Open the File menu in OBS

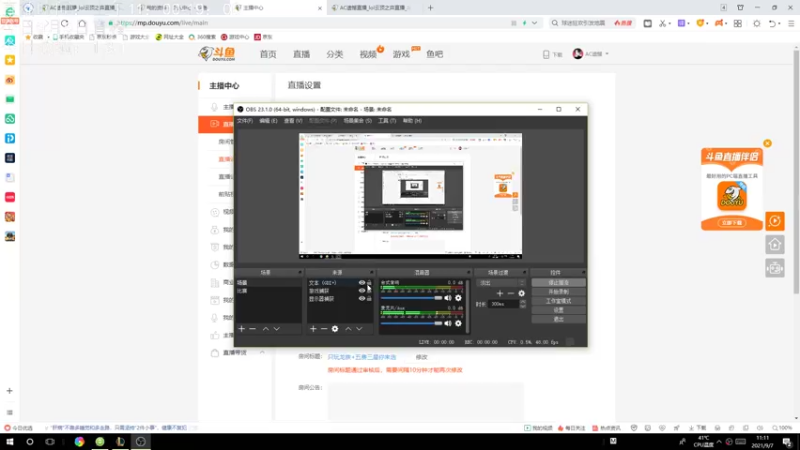(244, 121)
